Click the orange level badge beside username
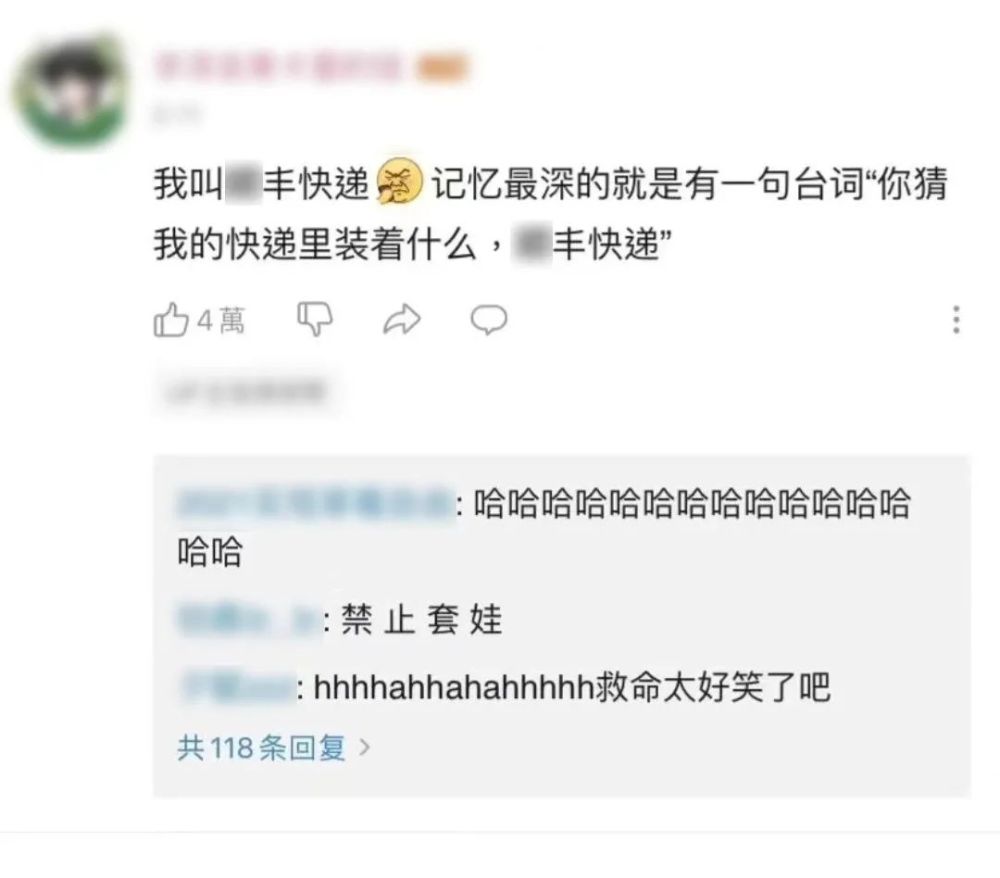The image size is (1000, 878). click(443, 68)
